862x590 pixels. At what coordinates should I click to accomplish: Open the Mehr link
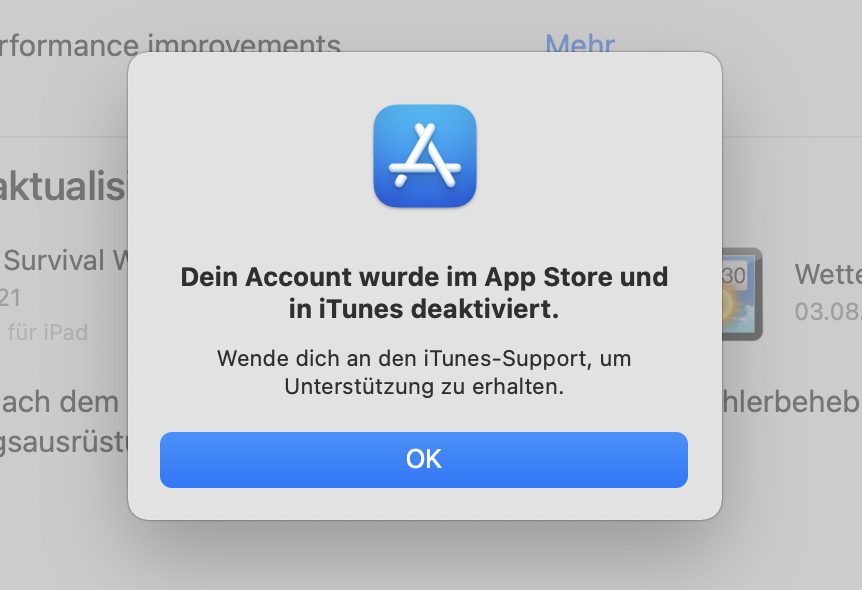(x=580, y=43)
